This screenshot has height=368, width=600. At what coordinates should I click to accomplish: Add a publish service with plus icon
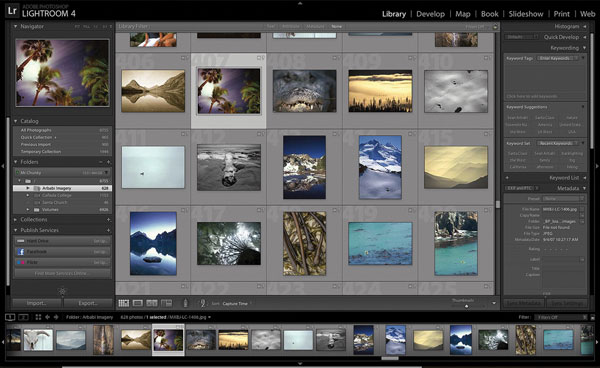109,230
